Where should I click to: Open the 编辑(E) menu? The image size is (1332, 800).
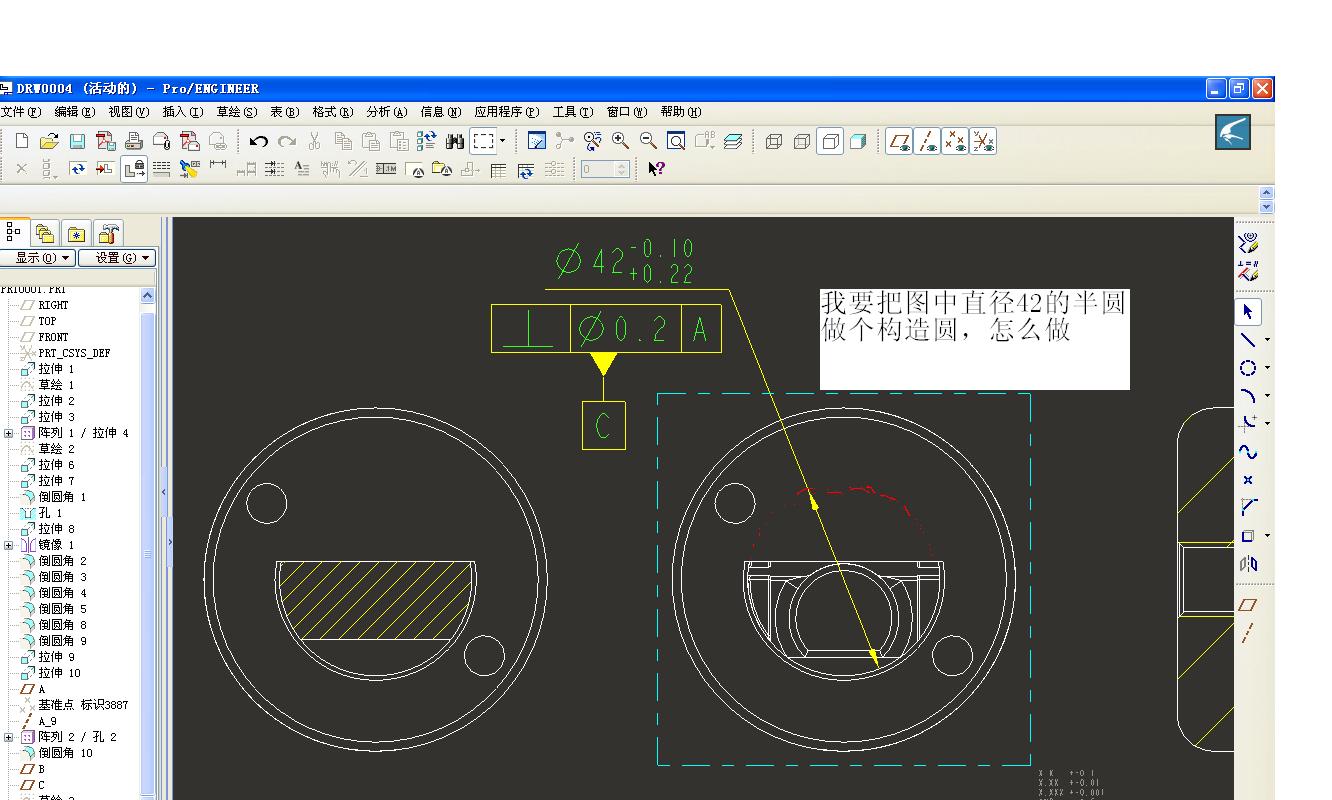pyautogui.click(x=75, y=112)
